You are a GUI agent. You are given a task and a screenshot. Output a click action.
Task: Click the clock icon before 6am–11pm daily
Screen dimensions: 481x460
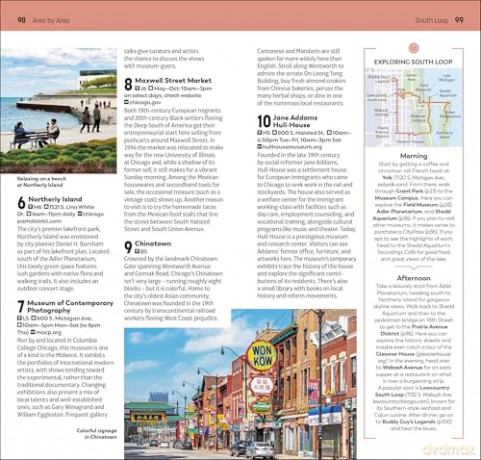click(x=29, y=214)
